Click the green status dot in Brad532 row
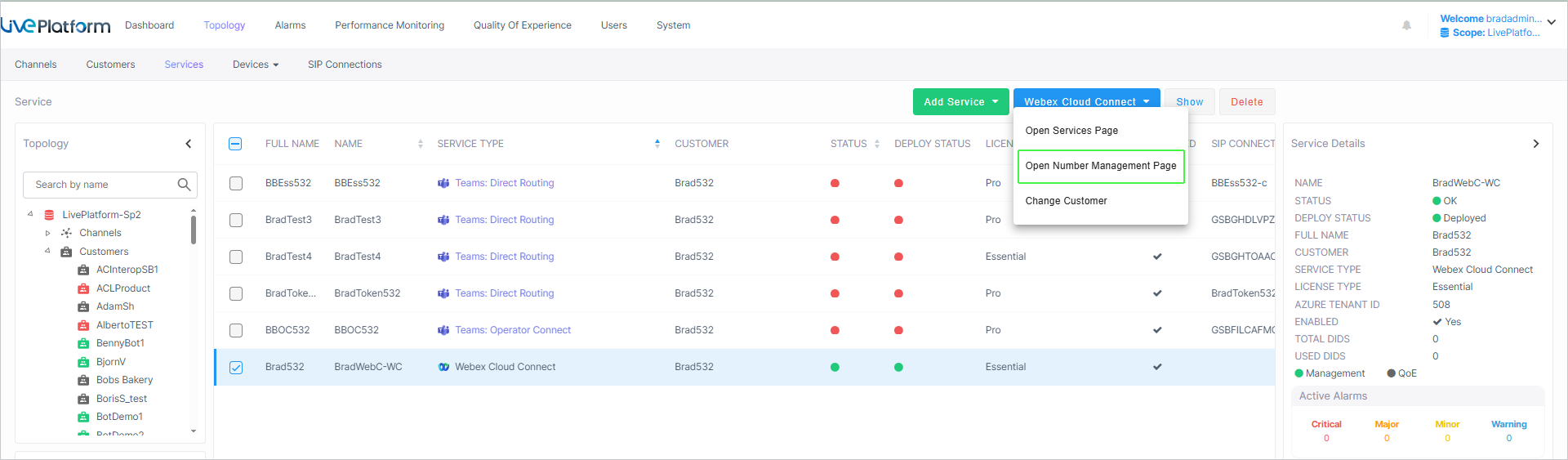 835,367
